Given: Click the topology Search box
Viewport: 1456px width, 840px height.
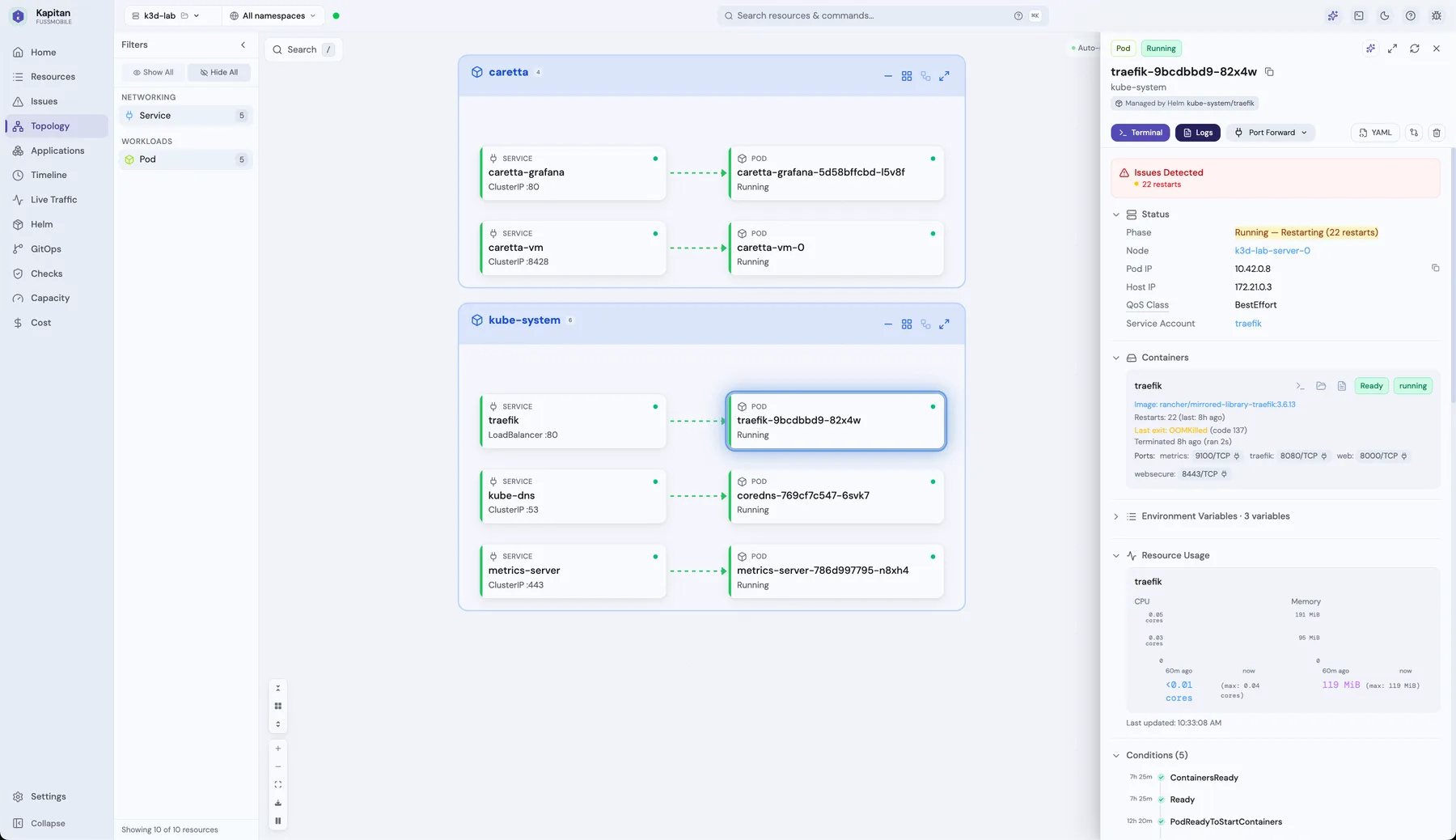Looking at the screenshot, I should tap(304, 49).
